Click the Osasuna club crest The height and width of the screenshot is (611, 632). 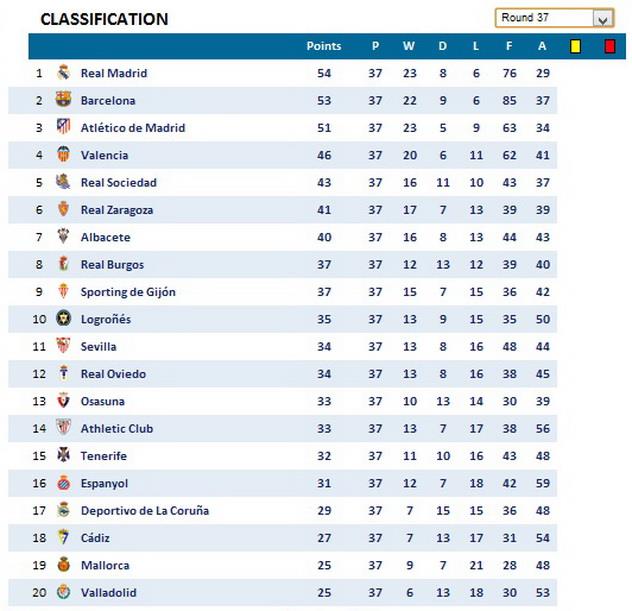pos(63,401)
